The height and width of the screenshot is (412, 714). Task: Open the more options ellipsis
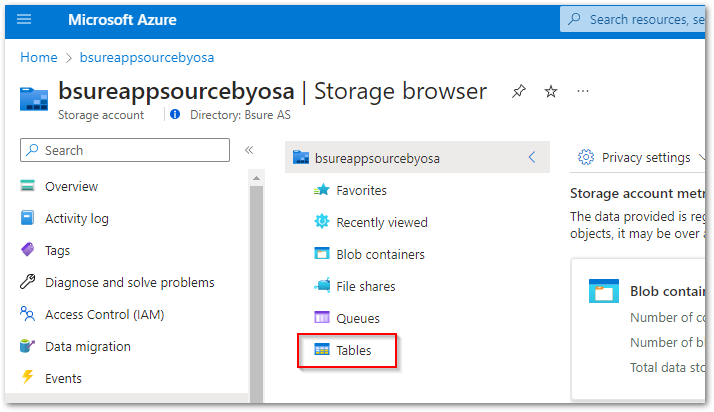tap(583, 92)
